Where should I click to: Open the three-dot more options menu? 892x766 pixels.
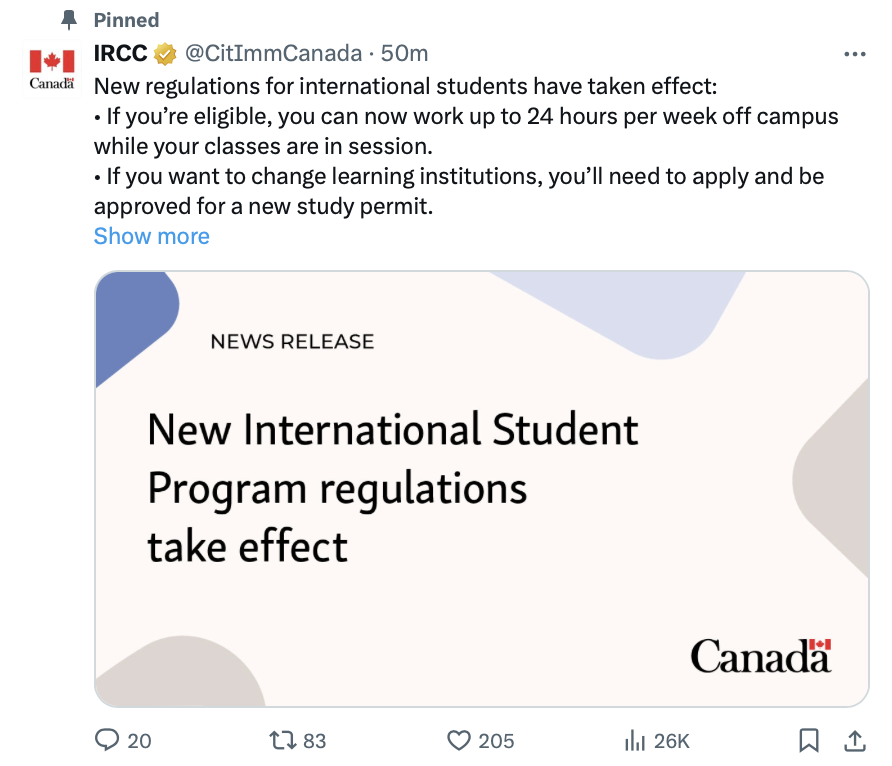point(854,54)
